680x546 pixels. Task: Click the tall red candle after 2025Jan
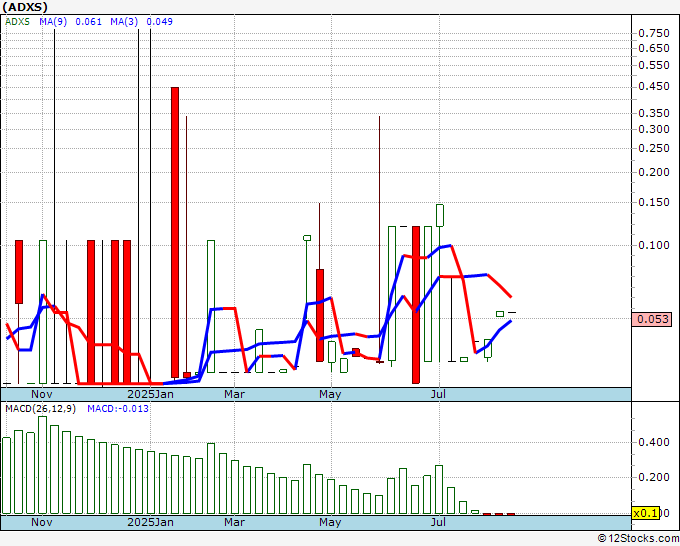[174, 230]
